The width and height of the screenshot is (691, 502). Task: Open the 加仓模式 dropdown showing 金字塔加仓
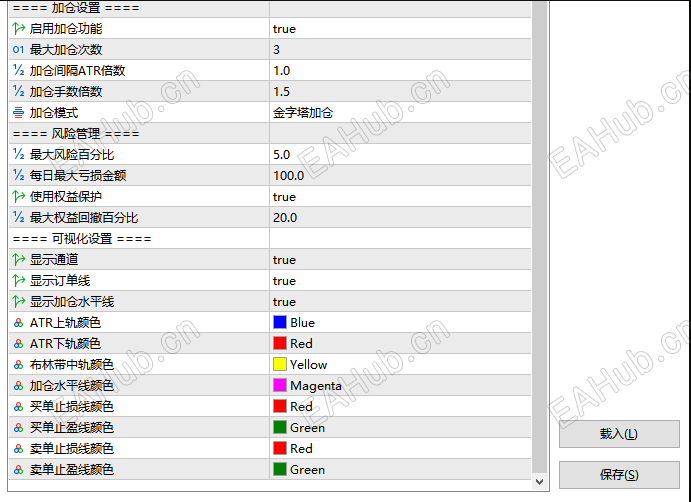400,112
